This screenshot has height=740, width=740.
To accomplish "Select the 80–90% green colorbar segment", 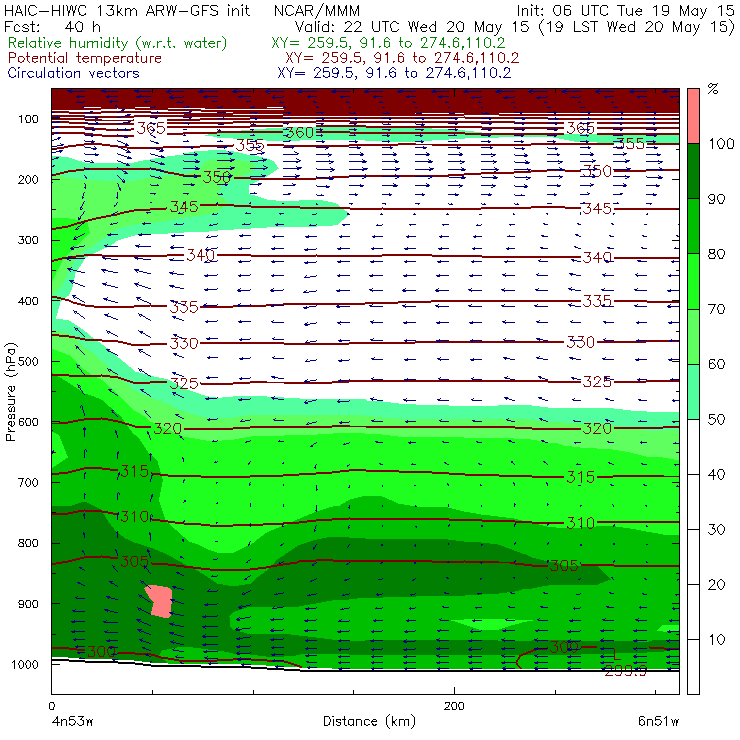I will 693,226.
